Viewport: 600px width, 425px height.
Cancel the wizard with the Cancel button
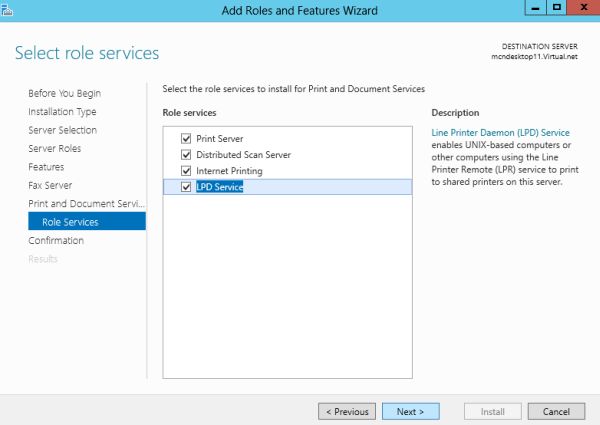pos(556,411)
